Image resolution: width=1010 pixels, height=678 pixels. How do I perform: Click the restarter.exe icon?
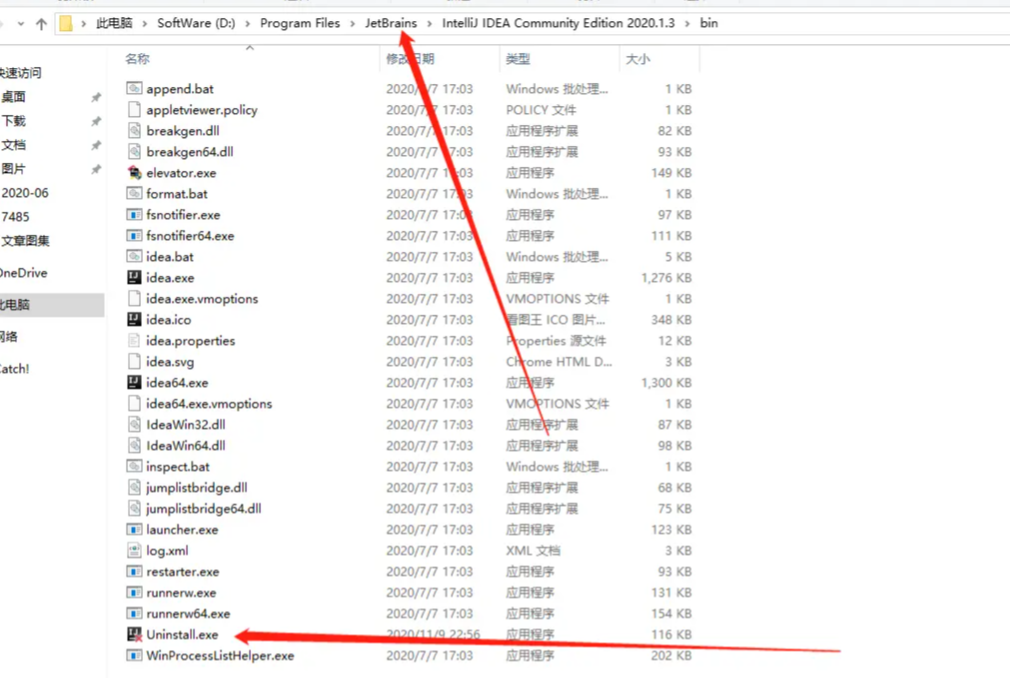134,571
